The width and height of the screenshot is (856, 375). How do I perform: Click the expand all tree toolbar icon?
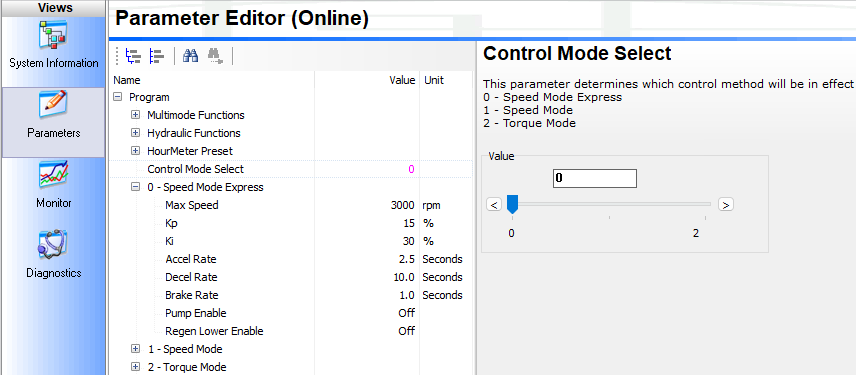click(x=133, y=56)
